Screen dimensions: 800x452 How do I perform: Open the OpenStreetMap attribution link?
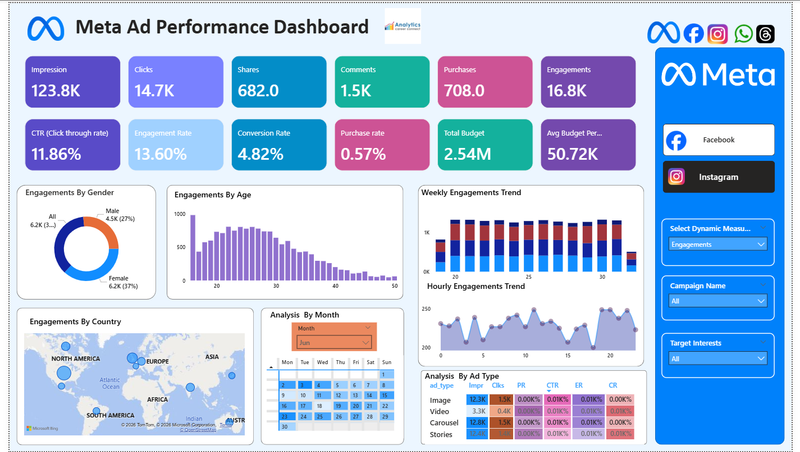tap(198, 430)
